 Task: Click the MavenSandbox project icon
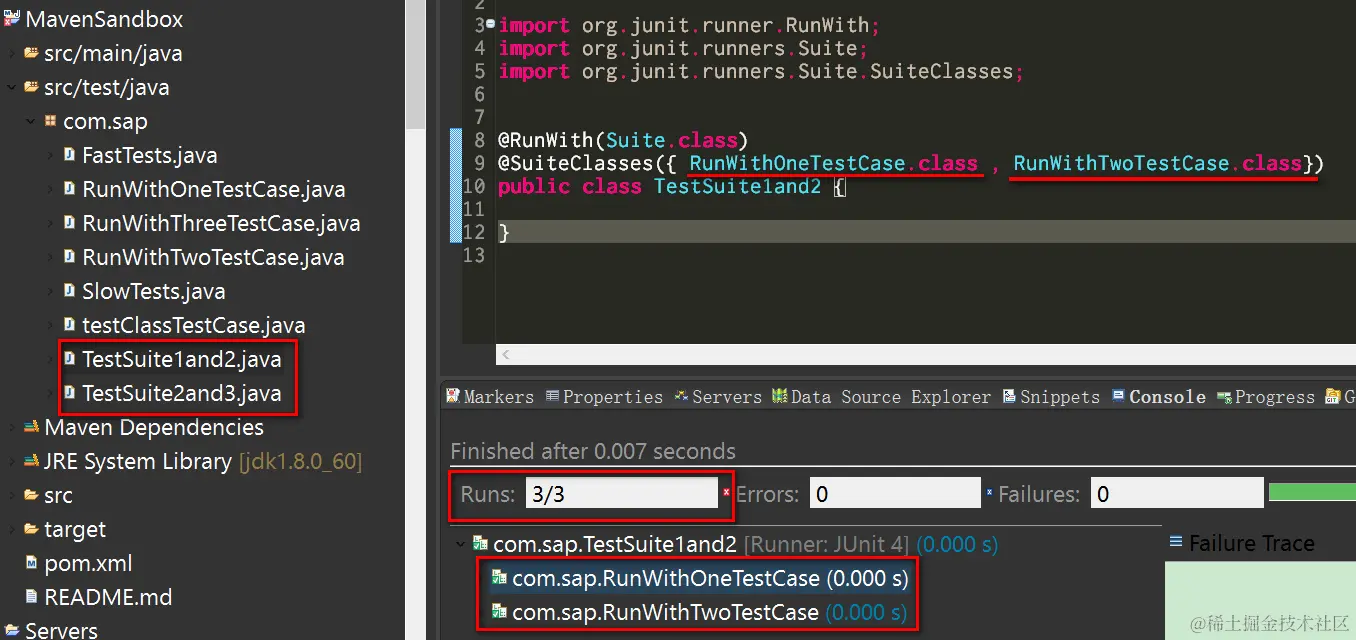12,19
